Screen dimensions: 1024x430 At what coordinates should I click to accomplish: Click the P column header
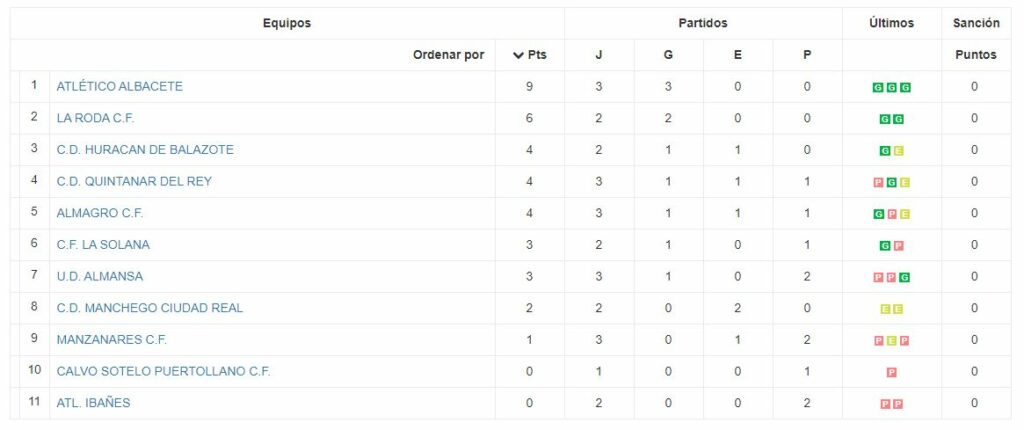807,55
